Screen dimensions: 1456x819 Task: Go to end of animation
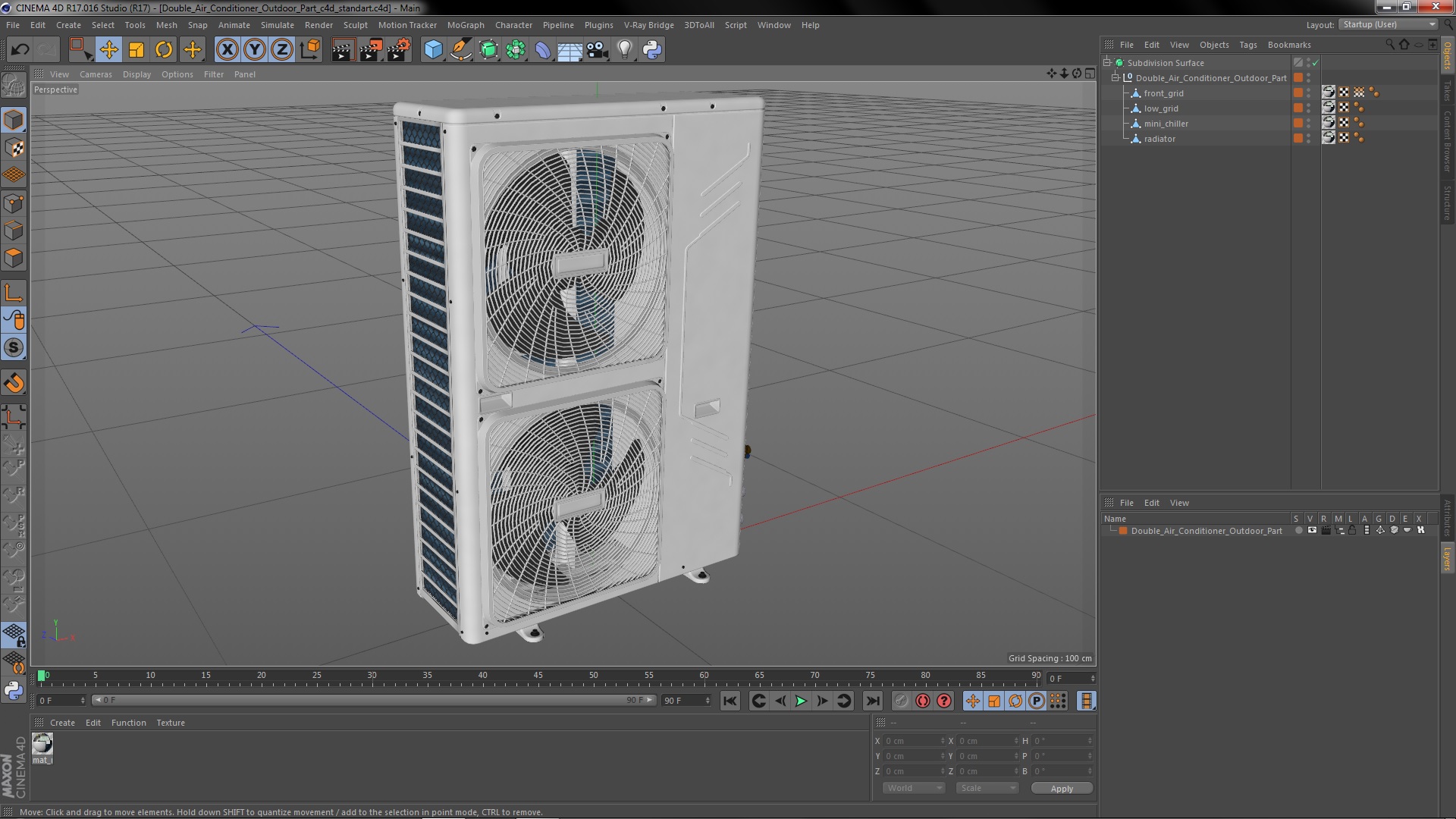click(x=873, y=701)
